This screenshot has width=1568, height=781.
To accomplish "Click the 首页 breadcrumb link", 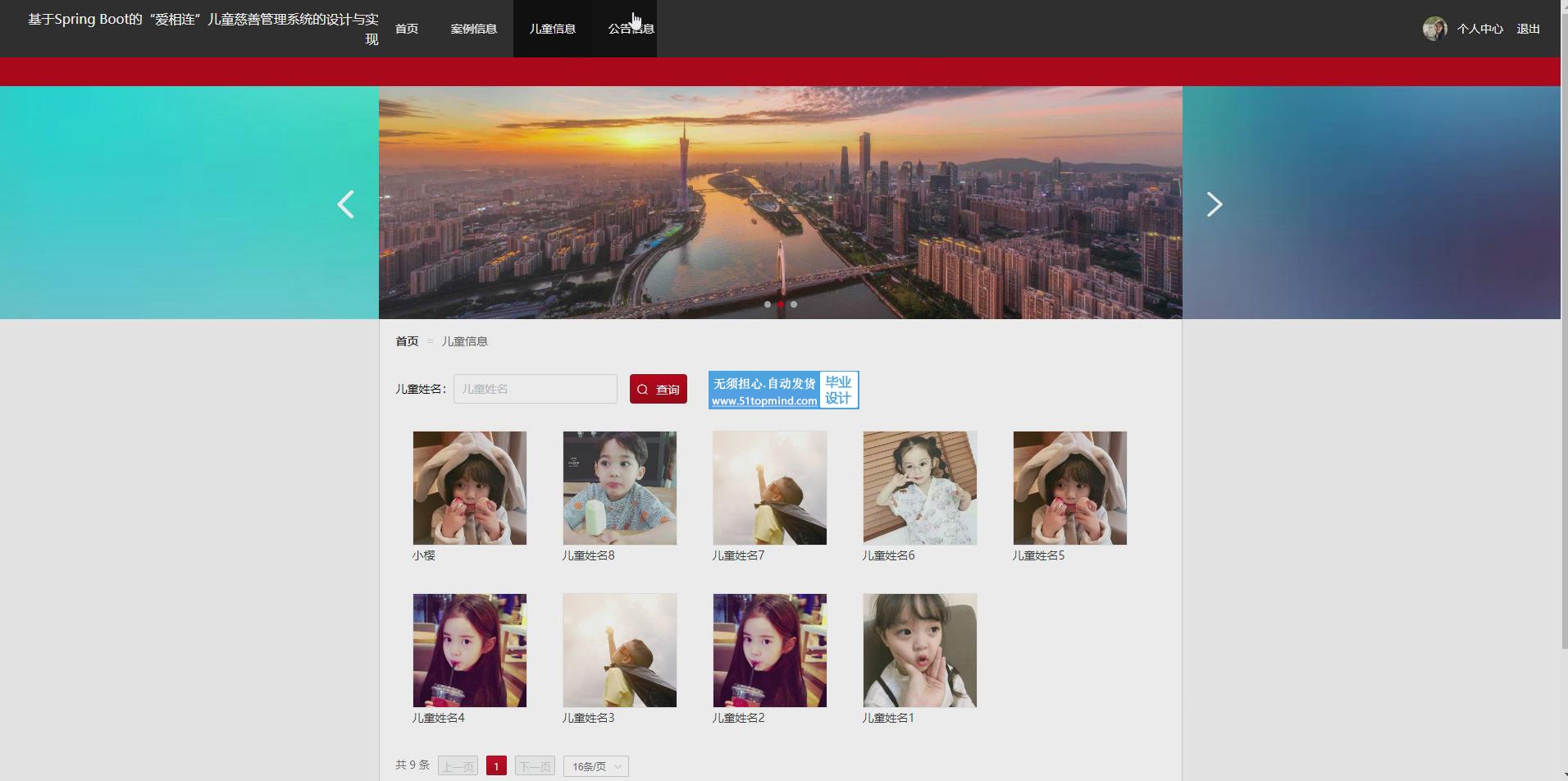I will (x=408, y=341).
